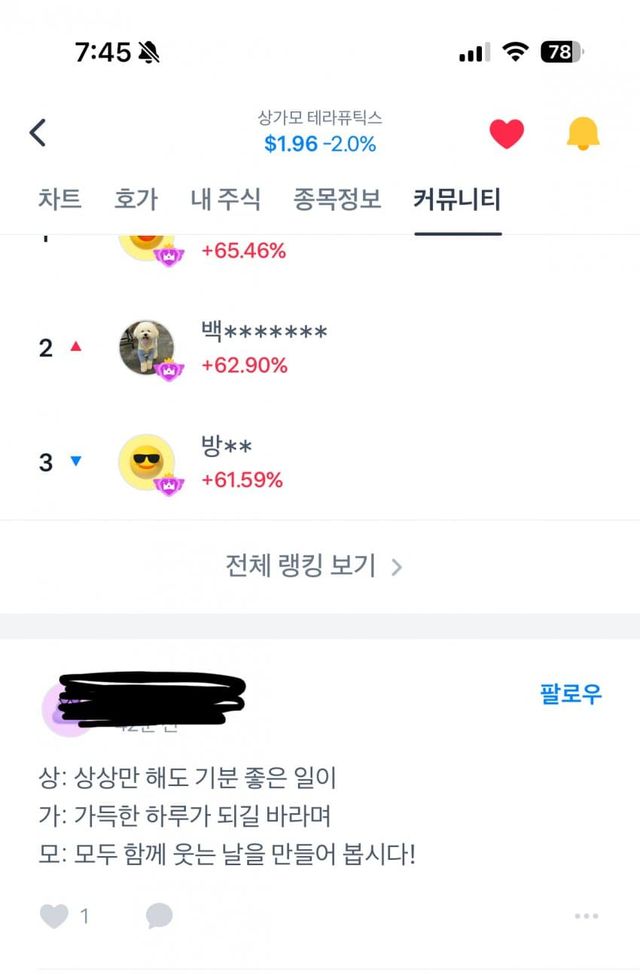
Task: Like the post using the heart icon
Action: (52, 914)
